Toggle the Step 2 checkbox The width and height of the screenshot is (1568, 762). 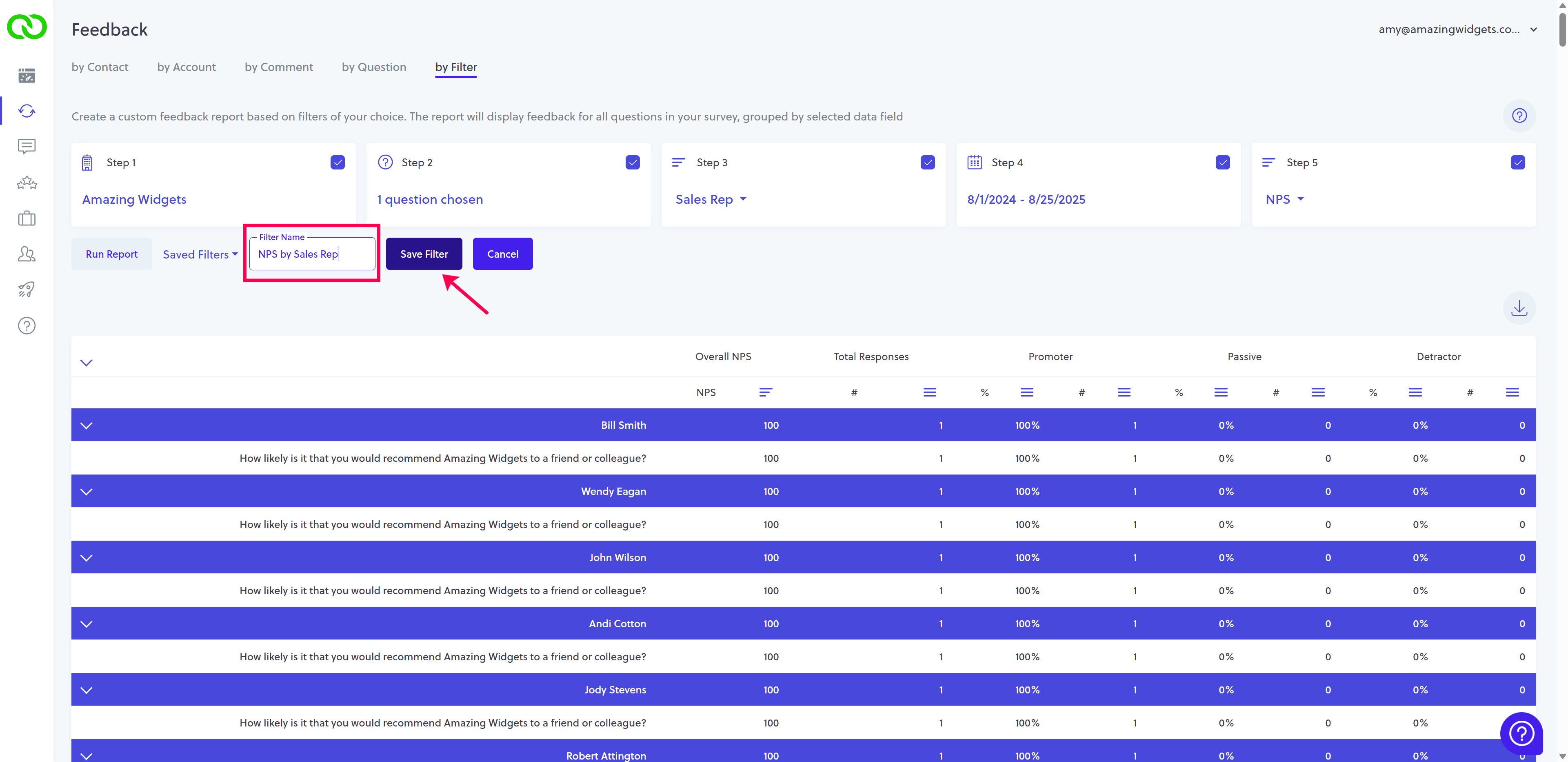(633, 162)
